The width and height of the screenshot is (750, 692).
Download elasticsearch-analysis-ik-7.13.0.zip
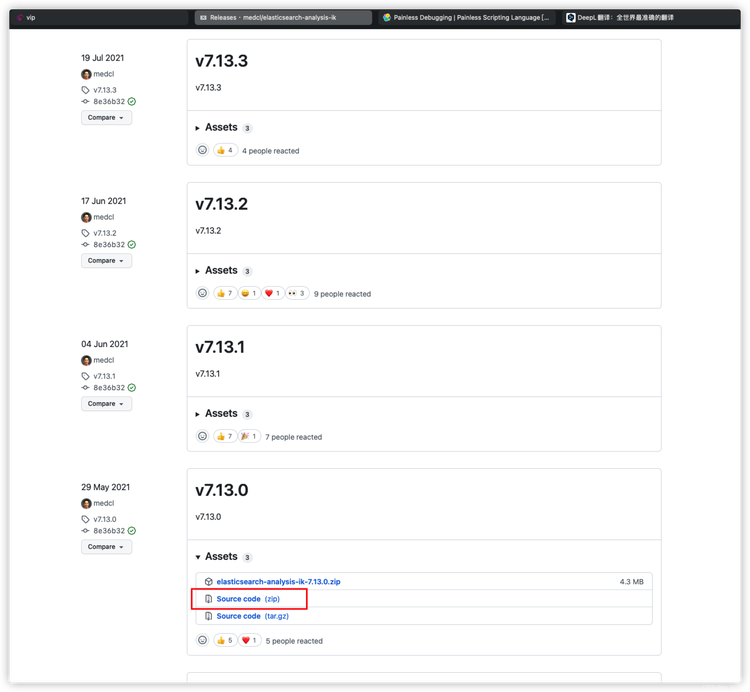[x=278, y=582]
